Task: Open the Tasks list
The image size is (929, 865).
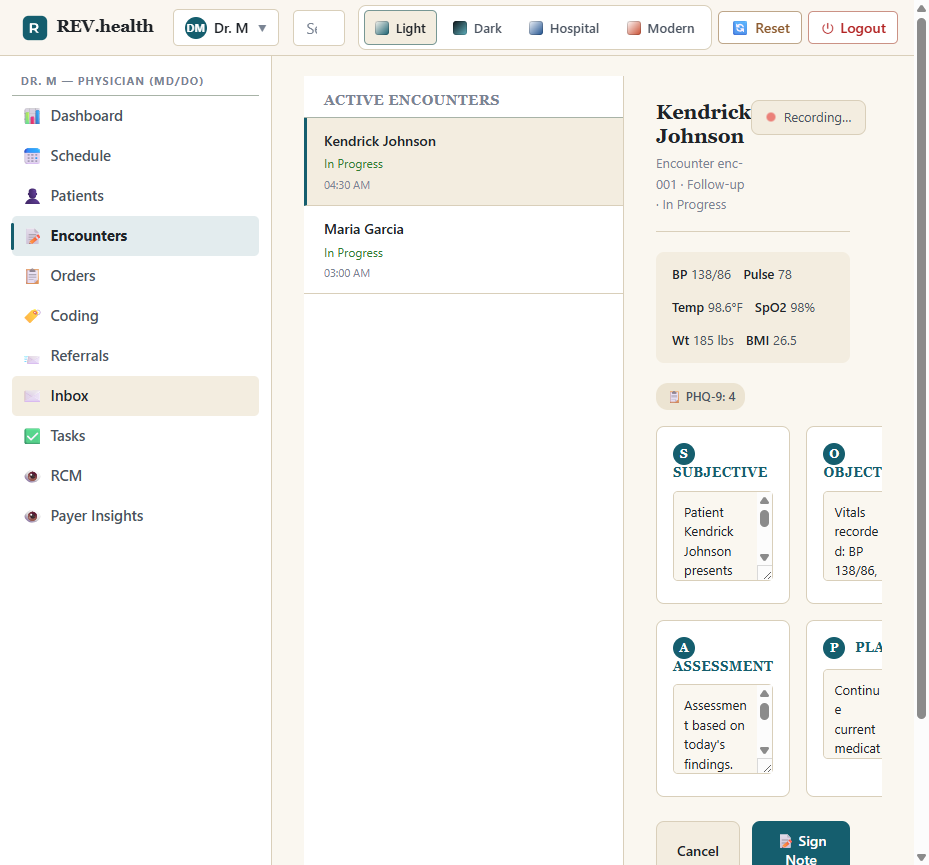Action: (135, 436)
